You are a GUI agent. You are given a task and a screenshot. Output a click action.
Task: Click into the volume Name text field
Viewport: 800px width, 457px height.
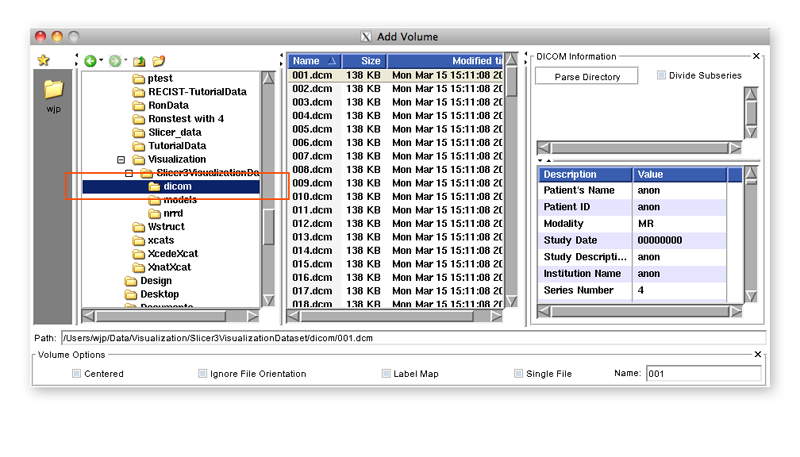[702, 373]
